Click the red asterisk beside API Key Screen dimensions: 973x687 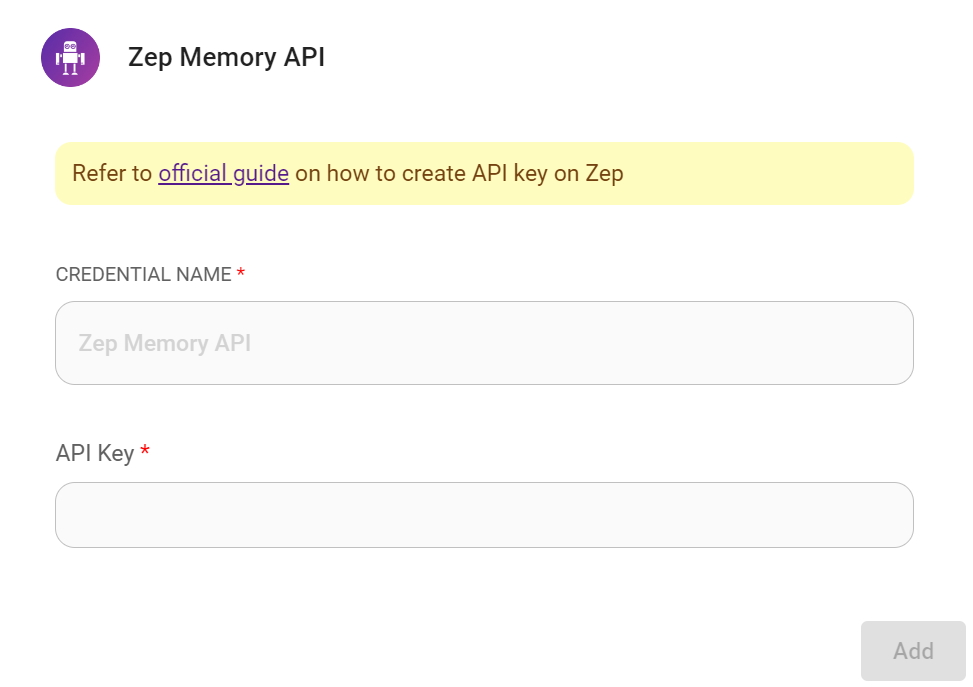pyautogui.click(x=145, y=453)
